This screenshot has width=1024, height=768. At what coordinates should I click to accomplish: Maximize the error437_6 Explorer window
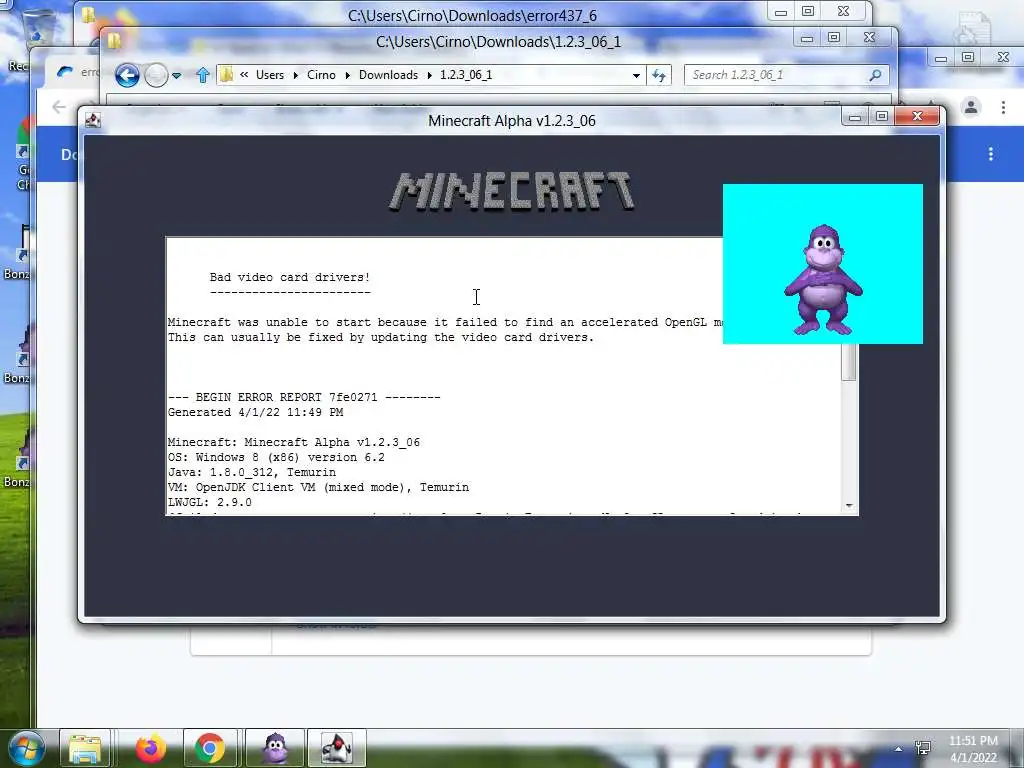[808, 11]
